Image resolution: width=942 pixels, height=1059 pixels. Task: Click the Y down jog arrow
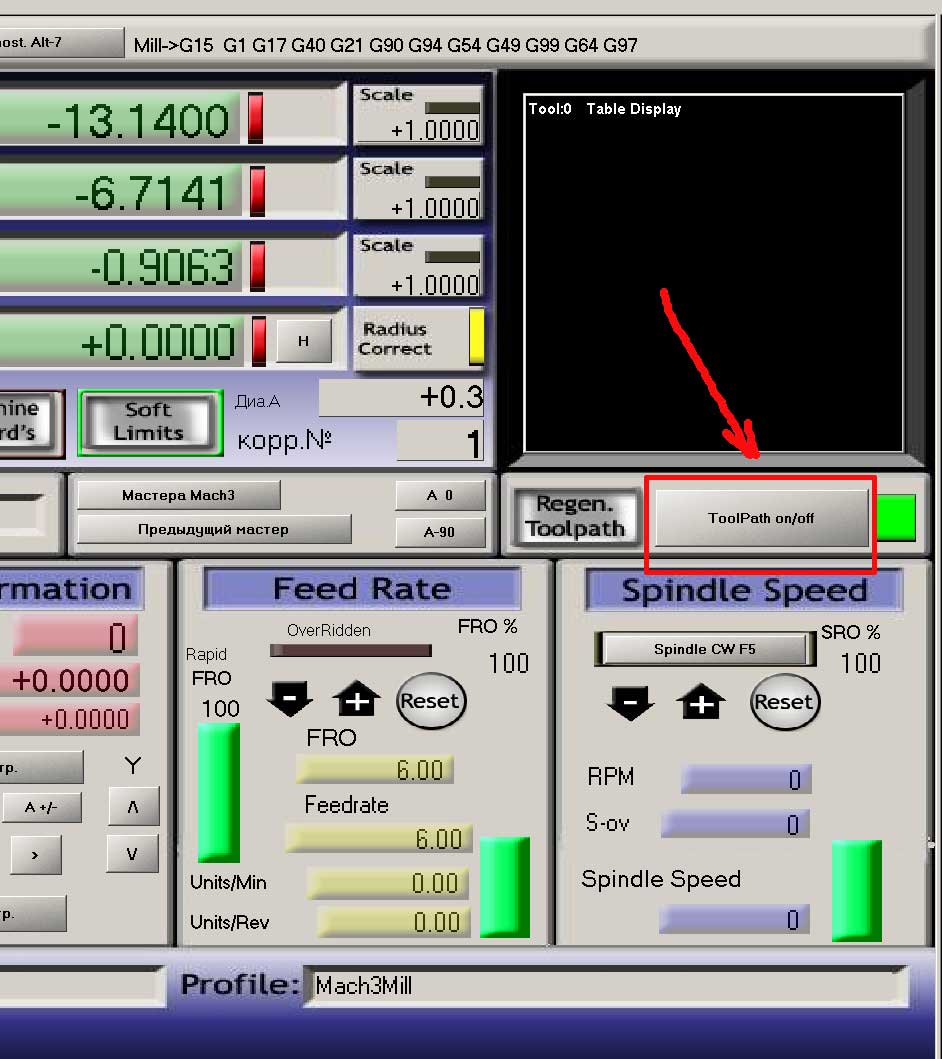coord(132,854)
